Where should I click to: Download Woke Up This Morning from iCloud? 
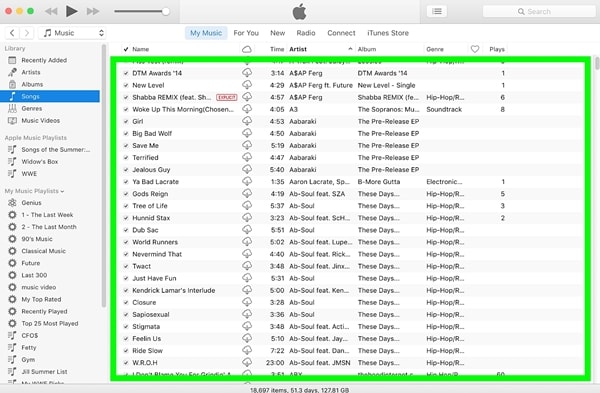tap(247, 109)
